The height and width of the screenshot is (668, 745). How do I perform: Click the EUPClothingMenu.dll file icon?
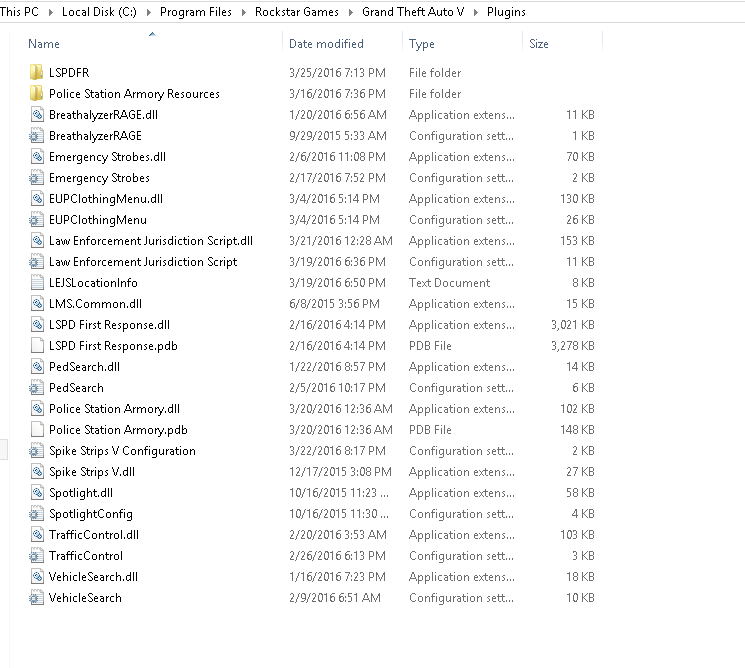pyautogui.click(x=37, y=199)
